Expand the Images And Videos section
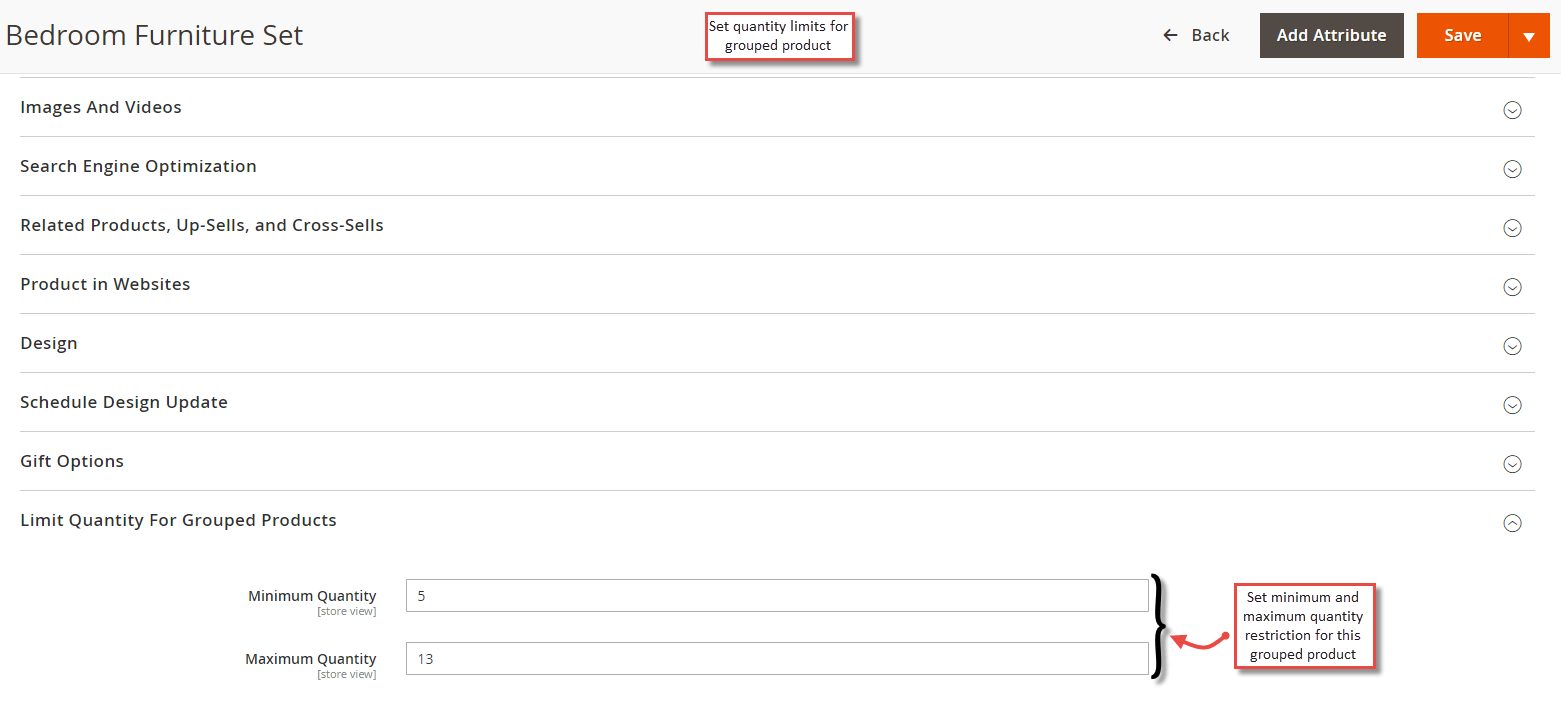The height and width of the screenshot is (705, 1561). pos(1511,110)
